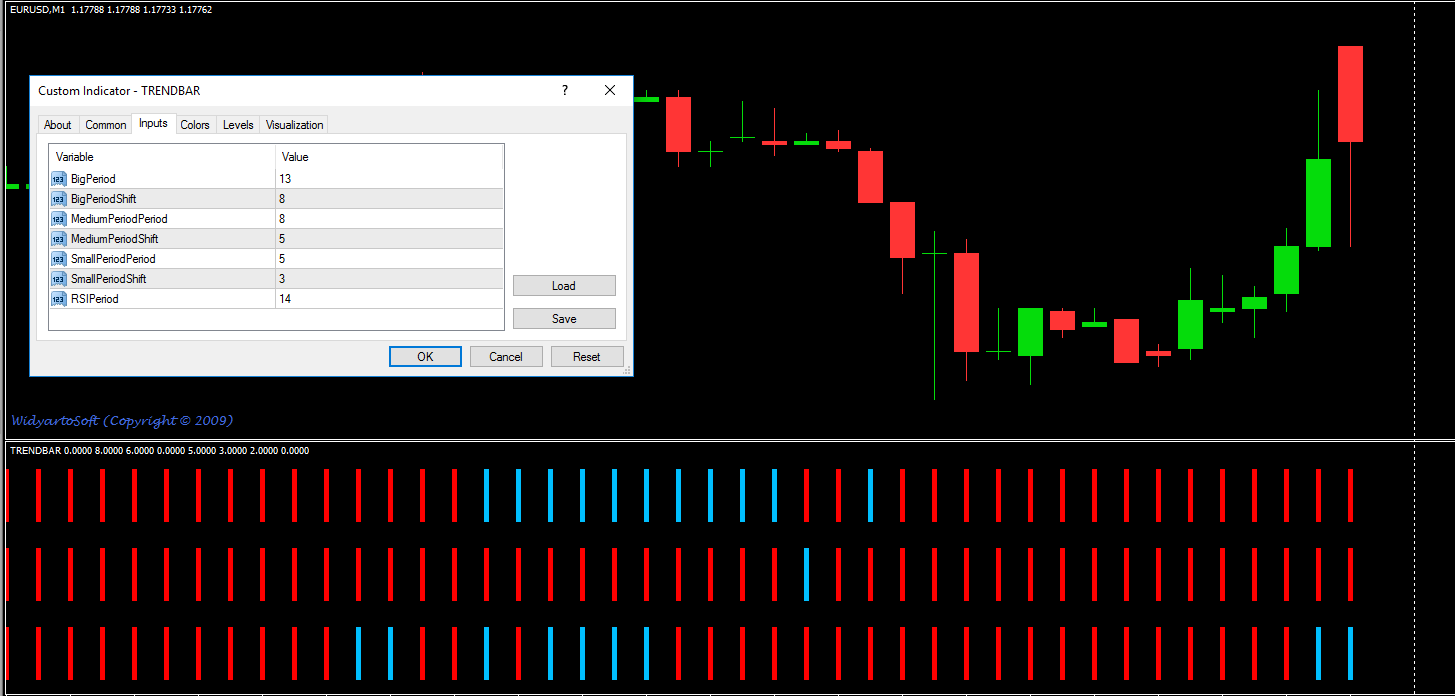1455x696 pixels.
Task: Select the SmallPeriodPeriod variable name
Action: coord(113,259)
